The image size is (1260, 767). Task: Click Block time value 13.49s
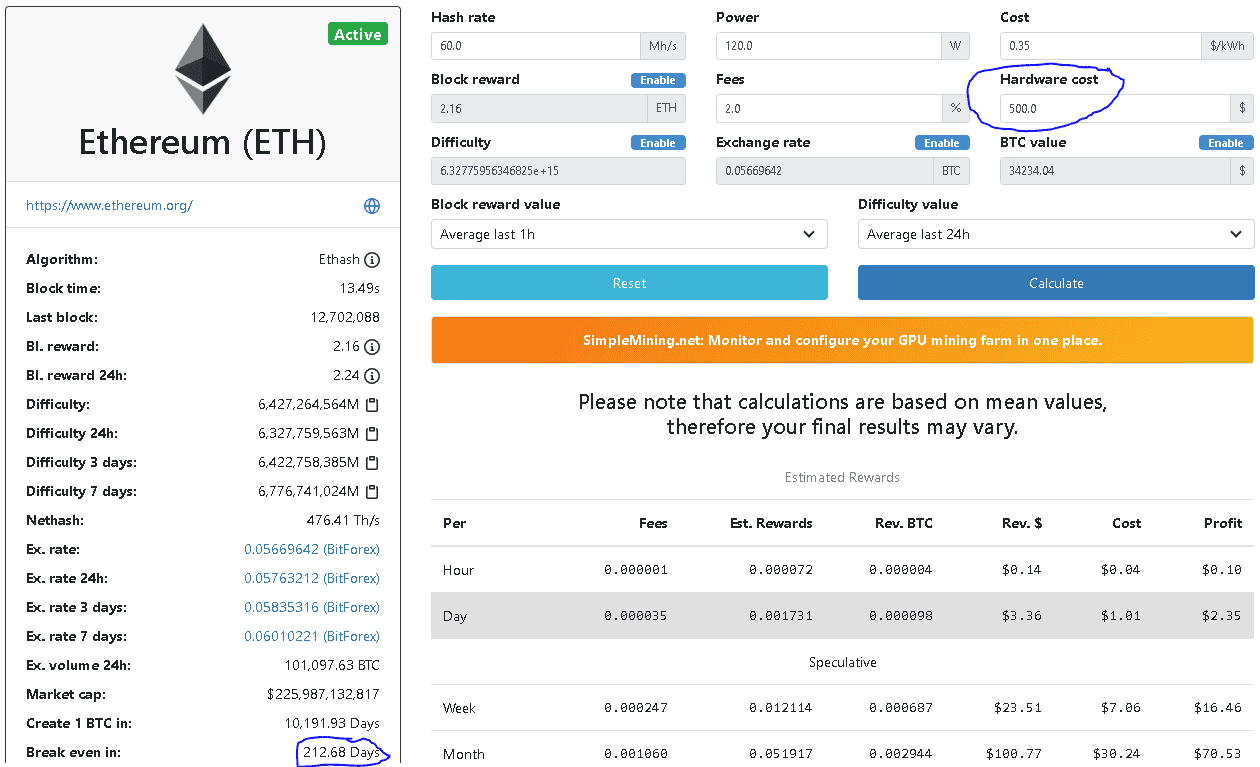(360, 289)
